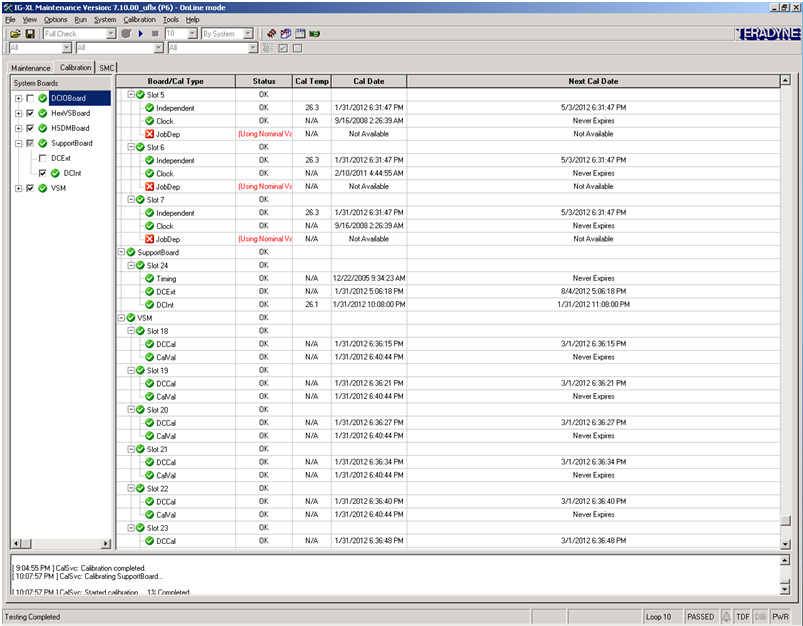Click the Status column header
This screenshot has width=803, height=626.
(x=263, y=81)
